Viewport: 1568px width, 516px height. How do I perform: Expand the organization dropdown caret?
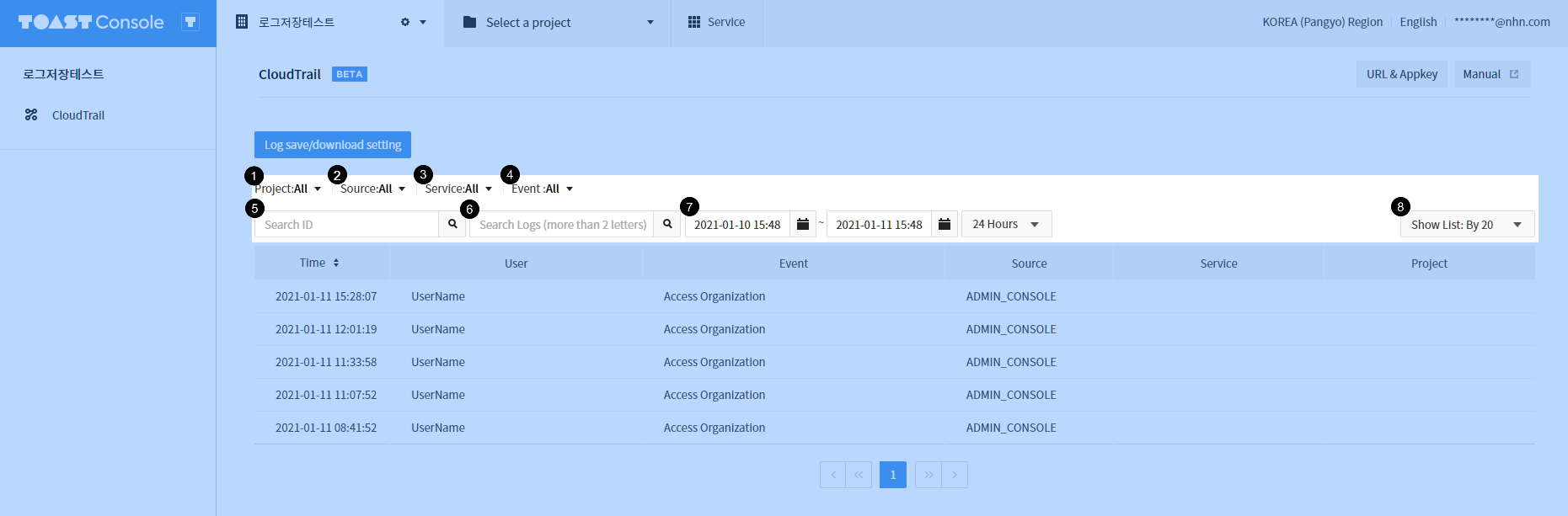(423, 23)
